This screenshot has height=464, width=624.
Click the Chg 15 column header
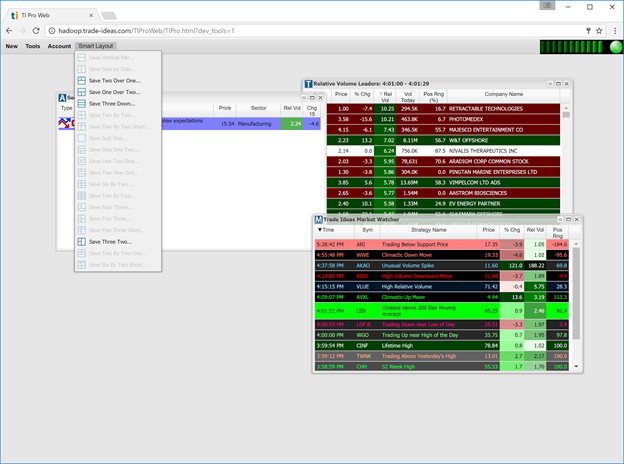point(312,111)
